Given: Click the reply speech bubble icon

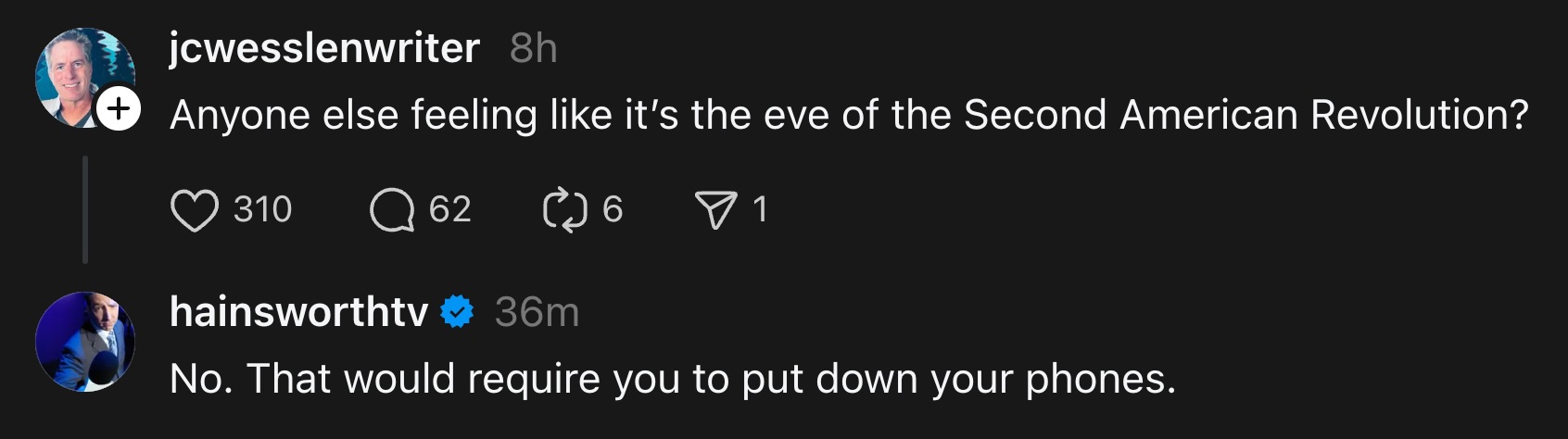Looking at the screenshot, I should click(x=391, y=210).
